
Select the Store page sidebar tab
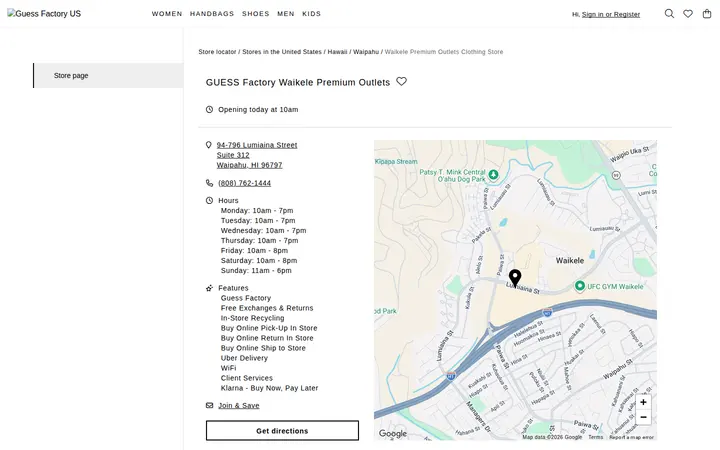tap(108, 75)
